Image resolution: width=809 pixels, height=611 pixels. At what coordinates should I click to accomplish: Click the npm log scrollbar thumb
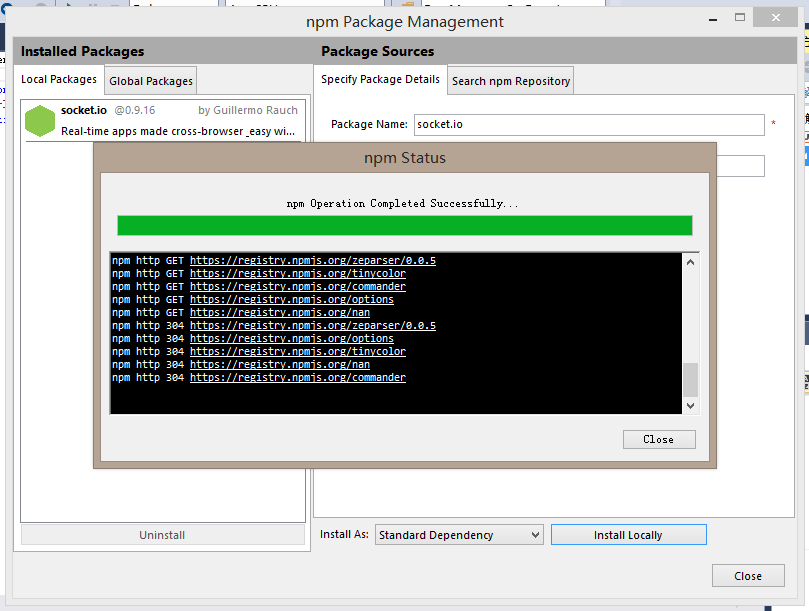(x=689, y=380)
